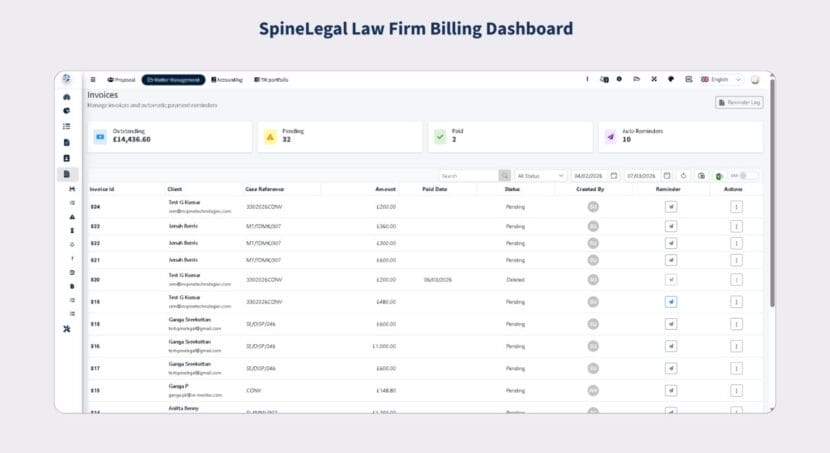This screenshot has height=453, width=830.
Task: Open the calendar picker for 07/03/2026 date
Action: coord(667,176)
